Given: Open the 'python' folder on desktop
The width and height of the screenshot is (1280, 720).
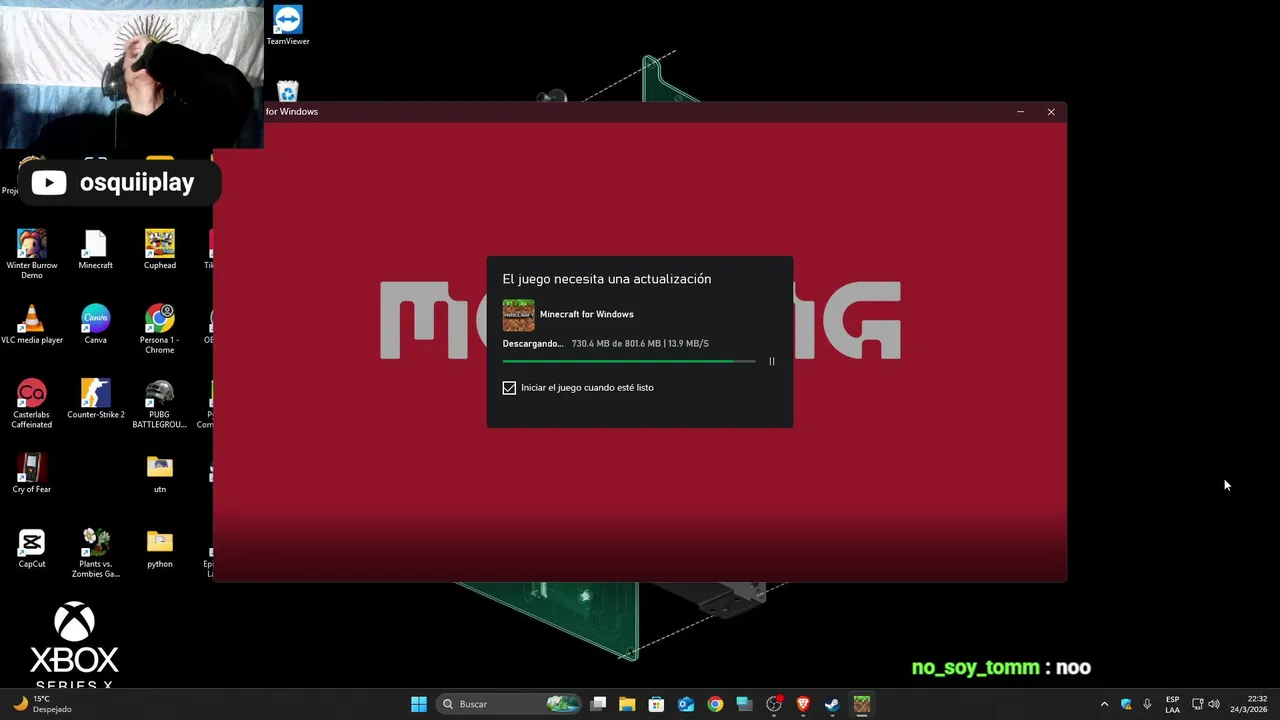Looking at the screenshot, I should point(160,548).
